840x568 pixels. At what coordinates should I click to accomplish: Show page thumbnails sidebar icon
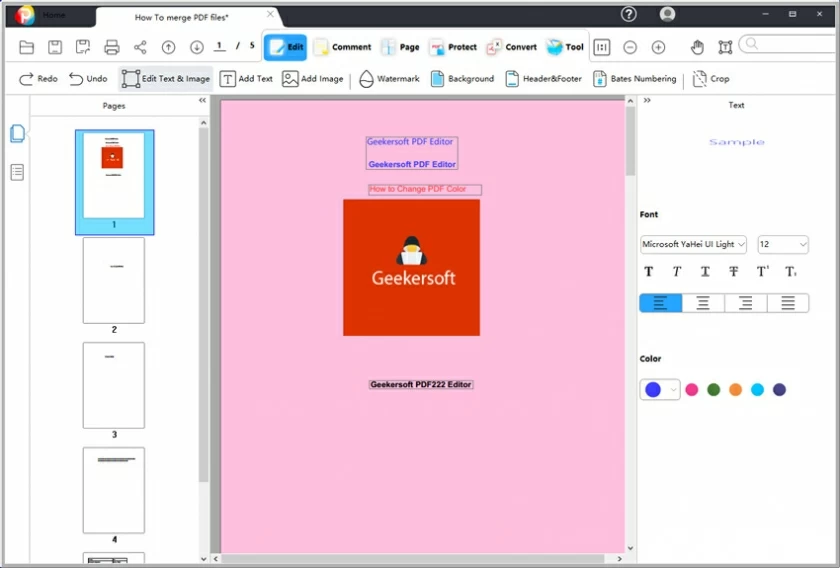tap(17, 133)
